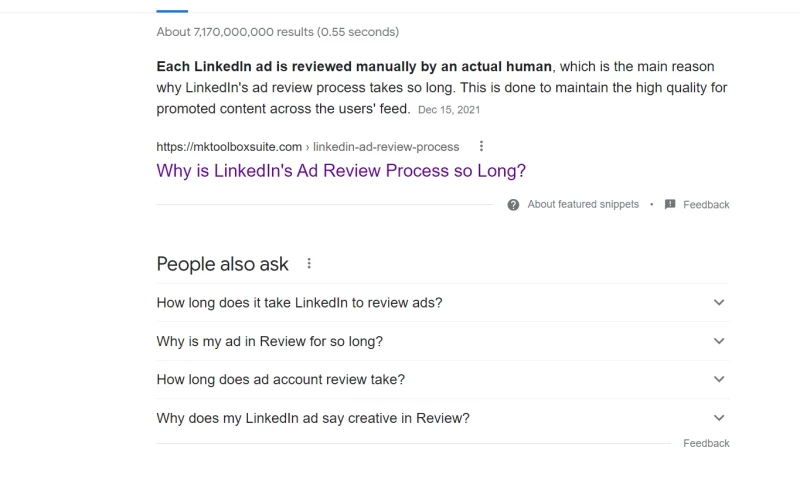
Task: Select question 'Why does my LinkedIn ad say creative in Review?'
Action: click(312, 418)
